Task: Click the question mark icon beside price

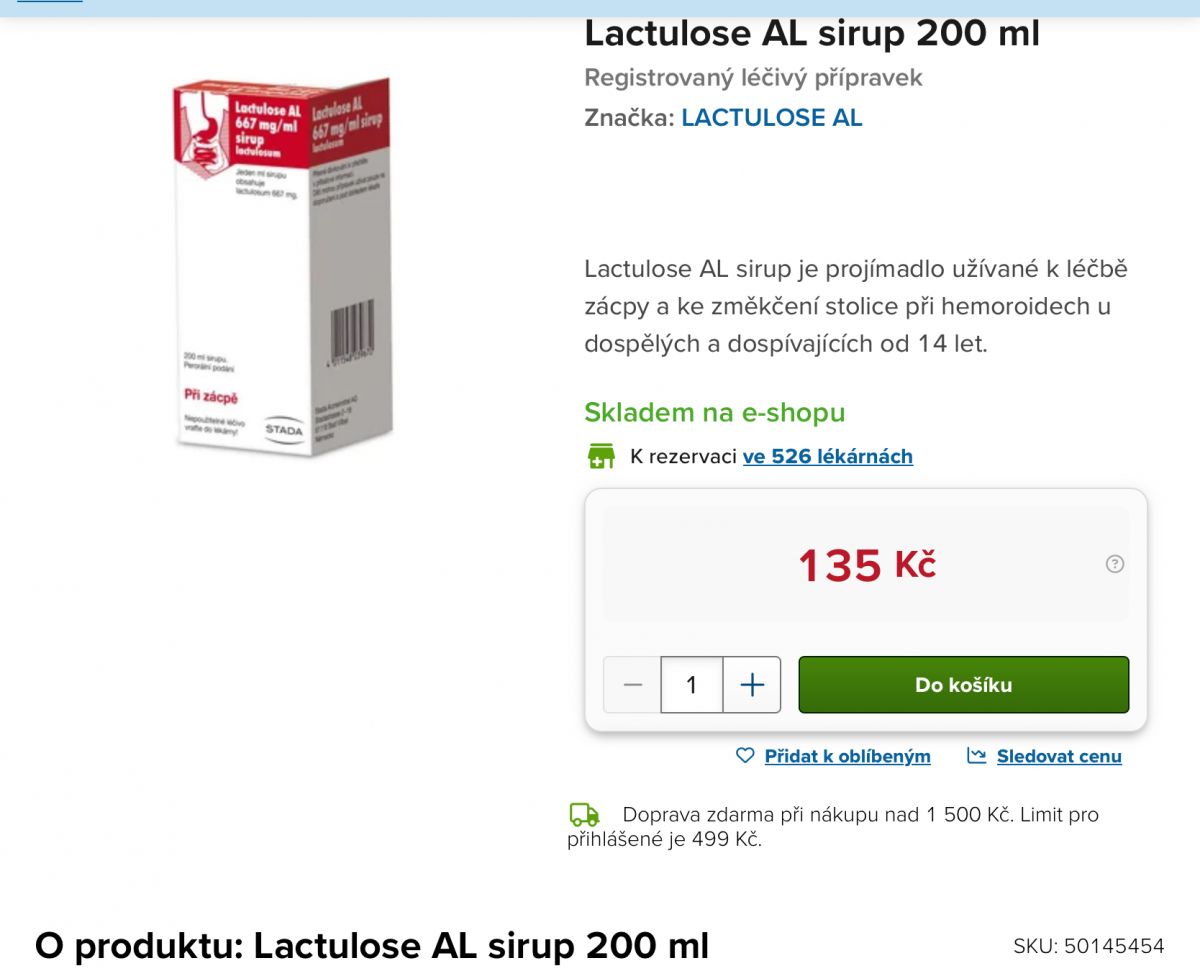Action: [1115, 564]
